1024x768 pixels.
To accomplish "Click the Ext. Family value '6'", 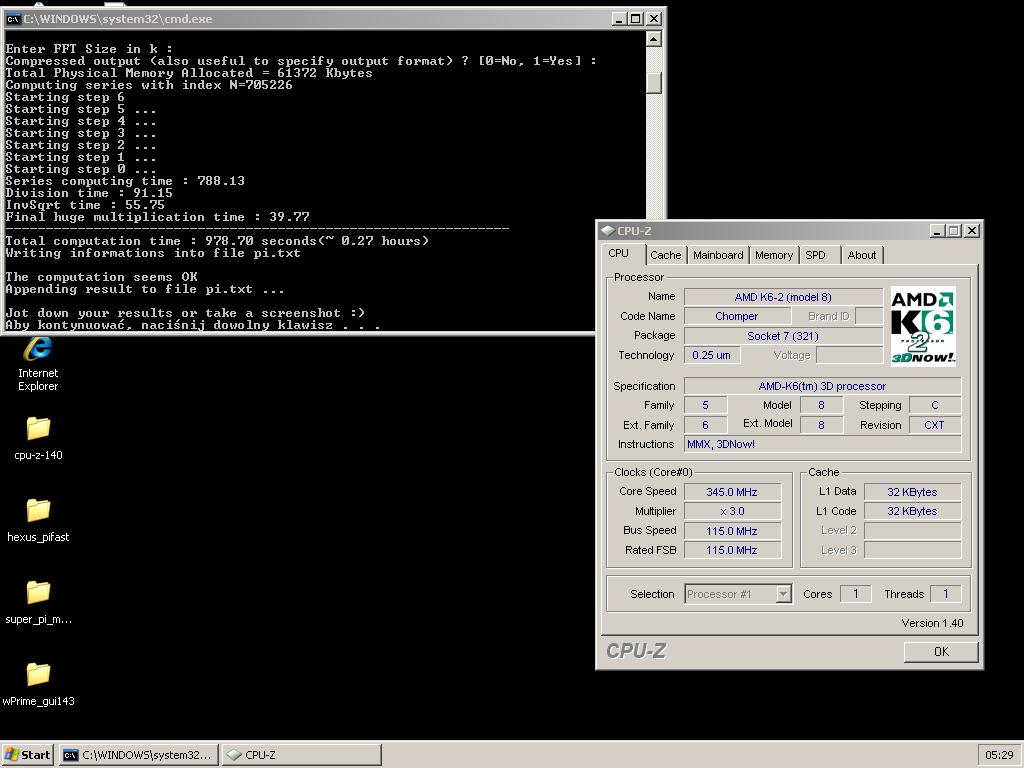I will [705, 425].
